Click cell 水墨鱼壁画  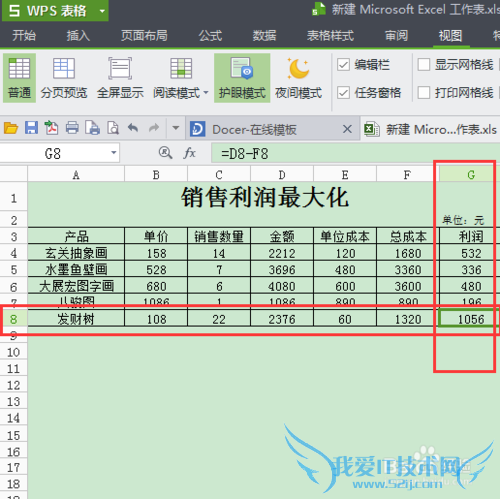click(76, 269)
